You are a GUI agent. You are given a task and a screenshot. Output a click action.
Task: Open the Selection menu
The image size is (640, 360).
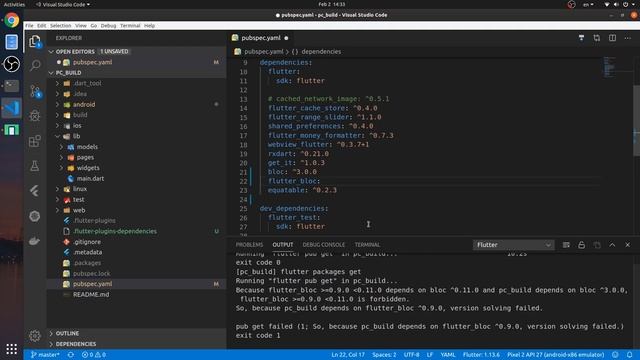(x=60, y=26)
